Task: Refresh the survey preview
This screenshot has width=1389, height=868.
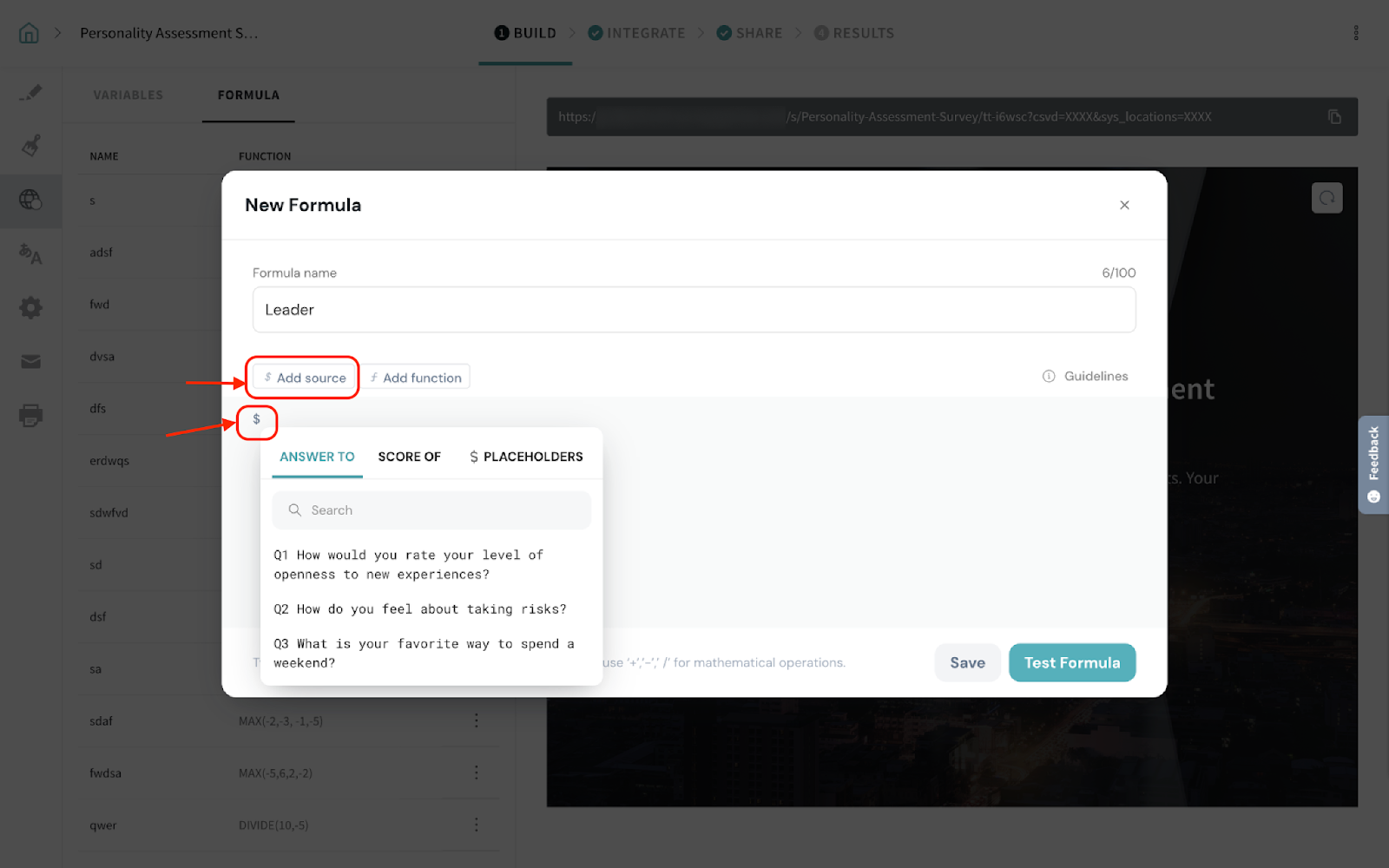Action: [1326, 198]
